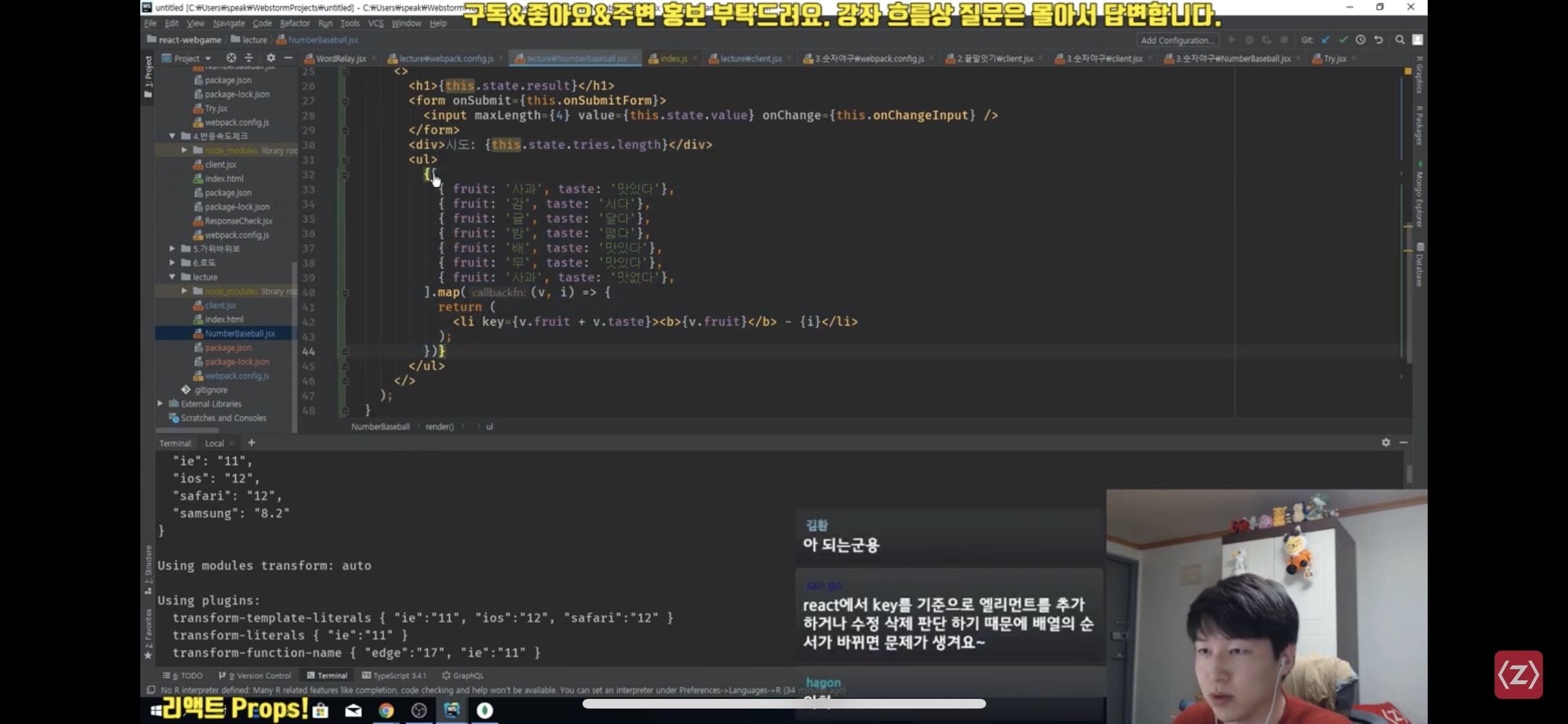Screen dimensions: 1568x724
Task: Fold the map callback at line 40
Action: pyautogui.click(x=345, y=293)
